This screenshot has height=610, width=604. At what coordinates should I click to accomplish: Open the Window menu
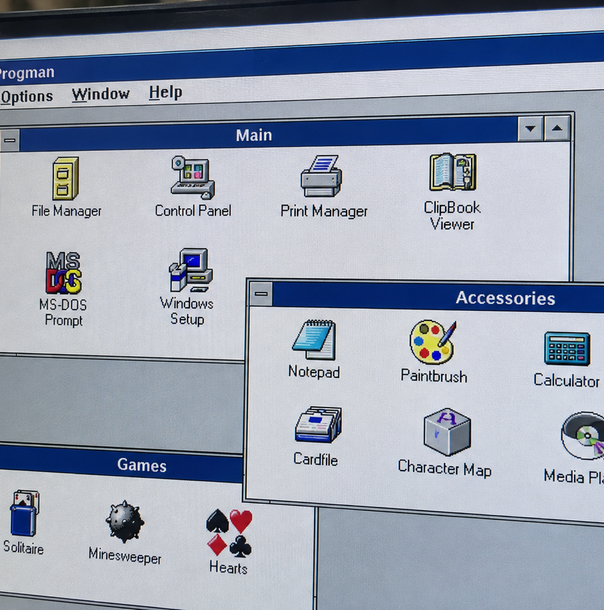pos(101,94)
